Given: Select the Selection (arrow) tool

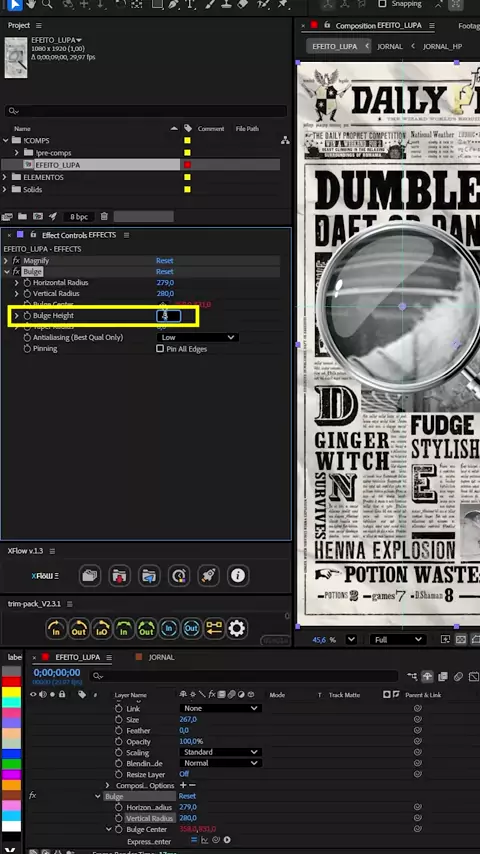Looking at the screenshot, I should click(14, 4).
